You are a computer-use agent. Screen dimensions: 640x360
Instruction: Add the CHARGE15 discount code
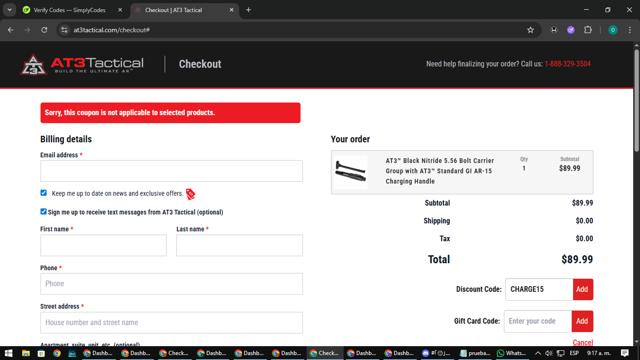[x=583, y=289]
